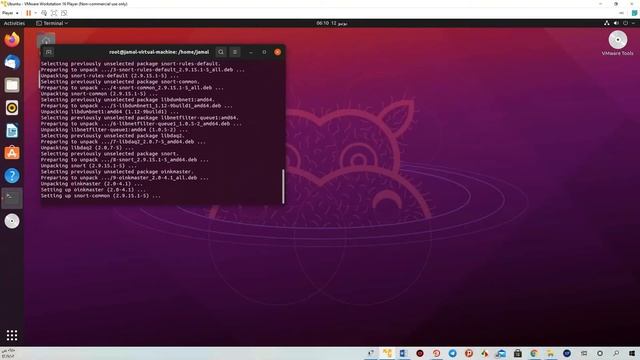
Task: Open Chrome from the Windows taskbar
Action: tap(534, 353)
